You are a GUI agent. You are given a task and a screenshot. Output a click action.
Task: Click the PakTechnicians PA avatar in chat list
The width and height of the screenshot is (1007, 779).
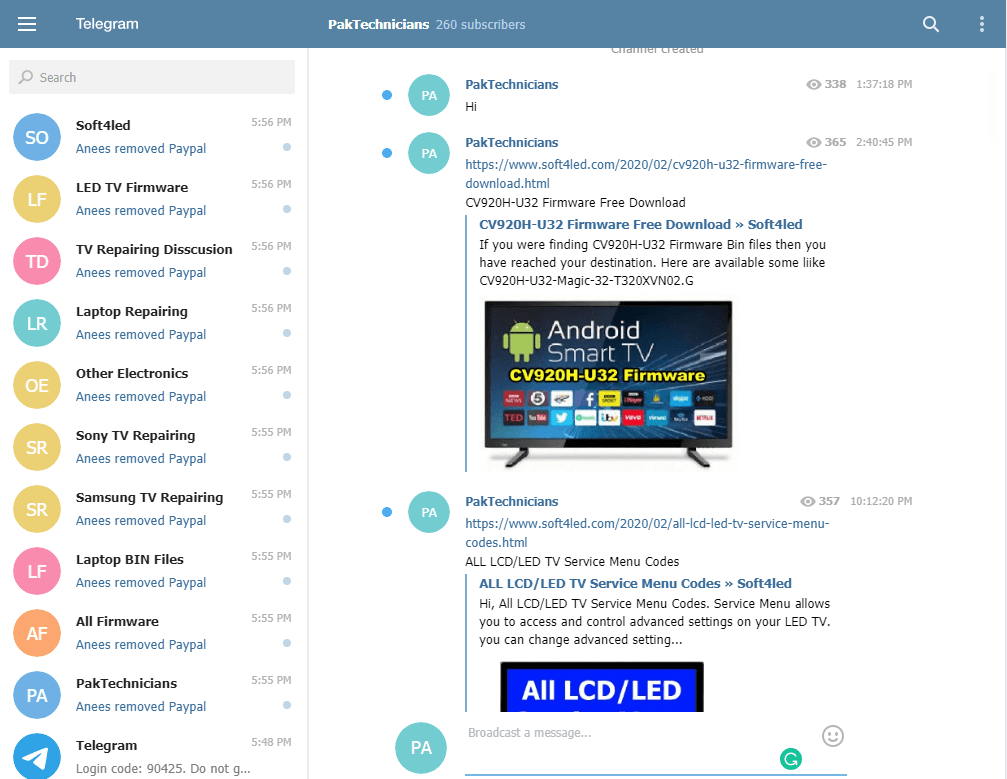(x=37, y=695)
